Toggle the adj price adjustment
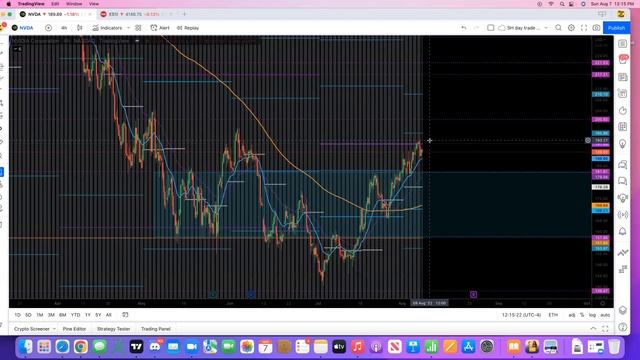This screenshot has width=640, height=360. coord(572,315)
